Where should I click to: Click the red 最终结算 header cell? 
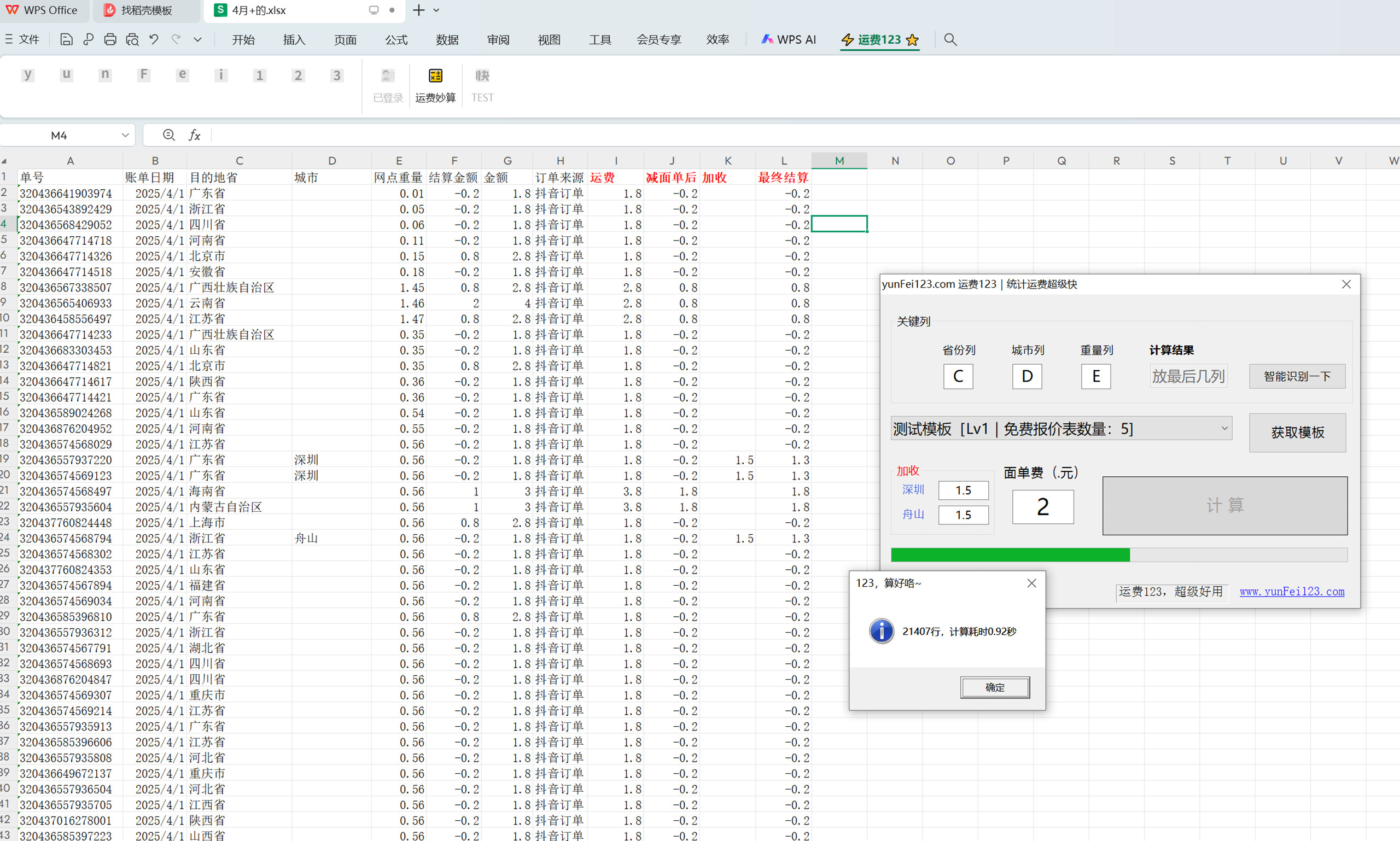[x=783, y=177]
